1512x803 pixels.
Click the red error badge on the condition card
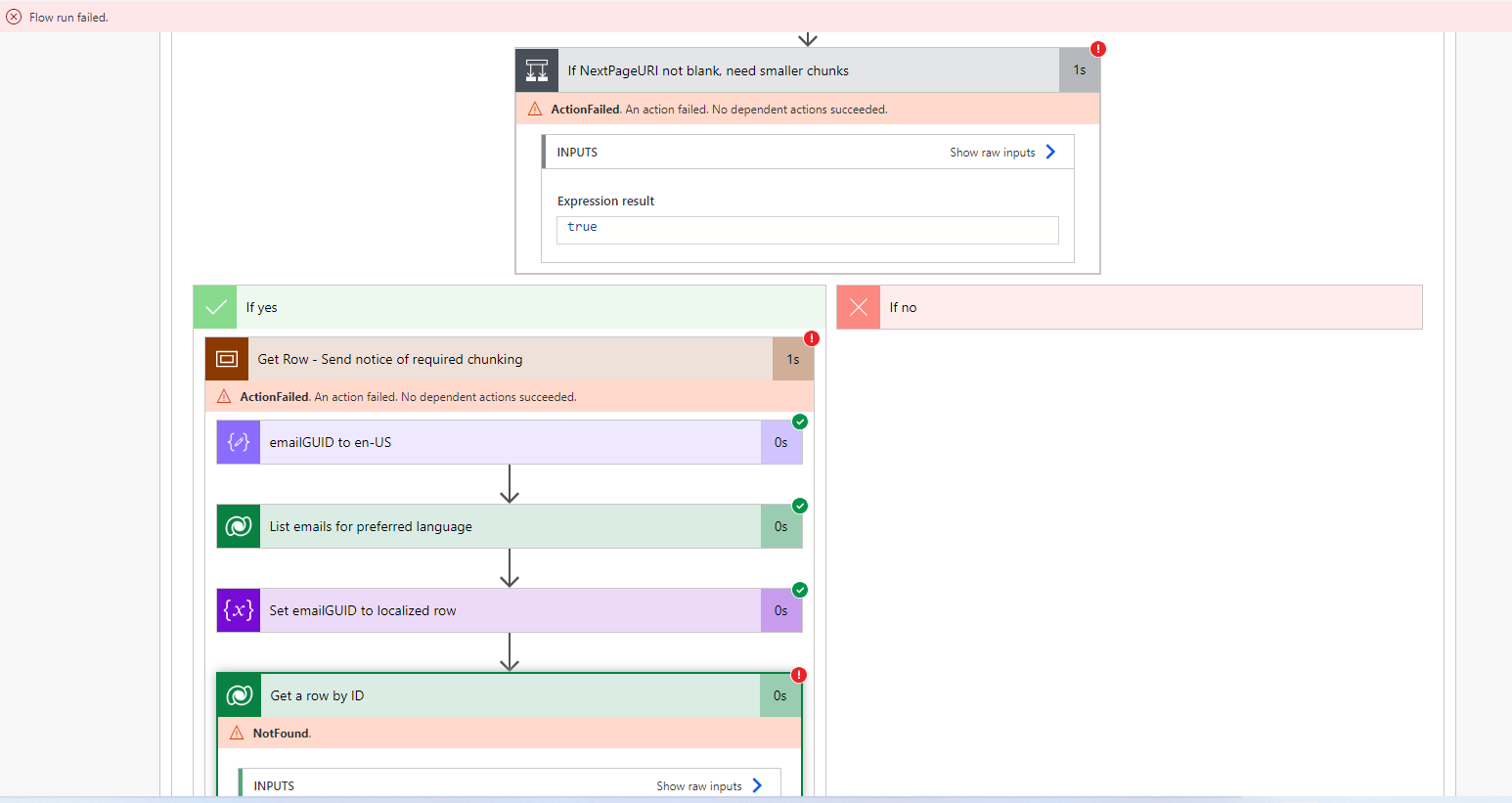(1097, 47)
